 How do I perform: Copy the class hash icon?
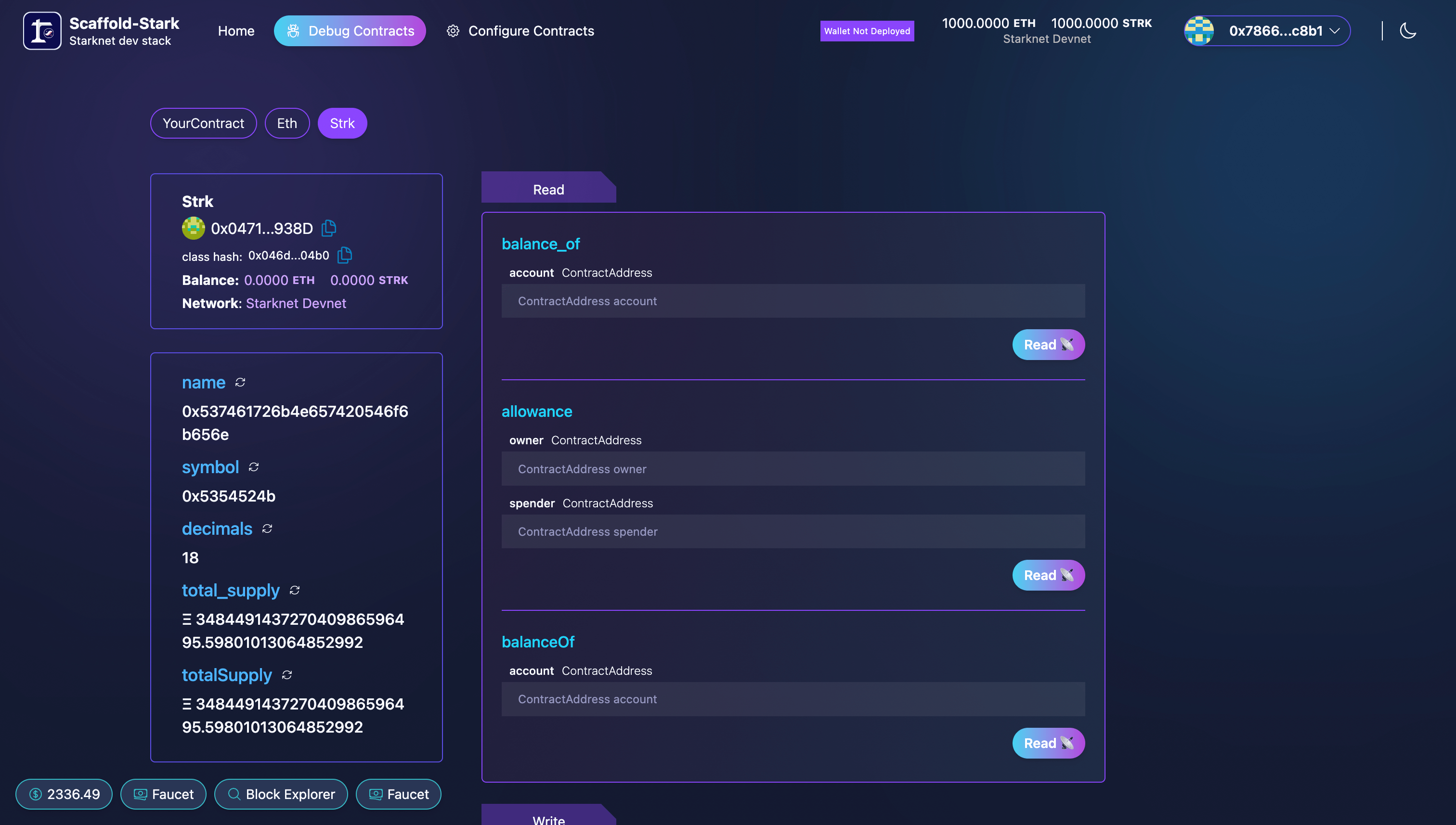tap(345, 256)
